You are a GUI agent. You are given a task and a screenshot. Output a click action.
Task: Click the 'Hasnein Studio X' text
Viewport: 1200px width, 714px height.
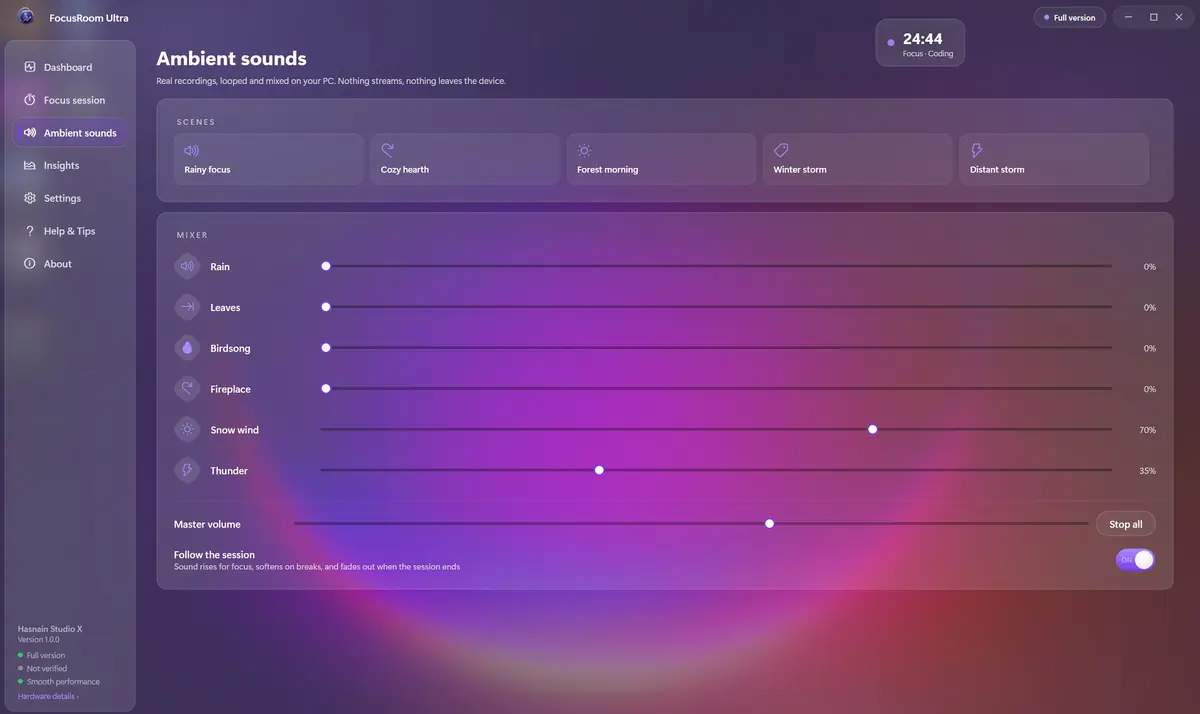point(50,628)
